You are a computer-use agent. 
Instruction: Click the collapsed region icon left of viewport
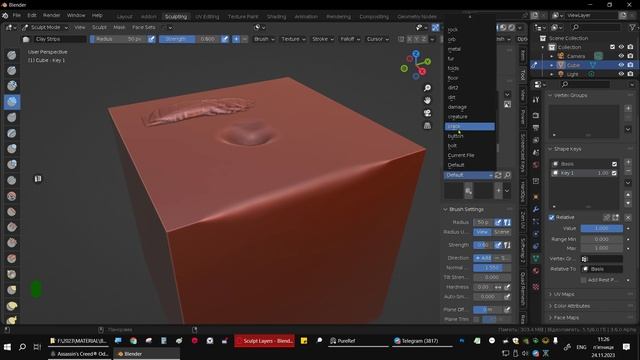click(x=38, y=179)
